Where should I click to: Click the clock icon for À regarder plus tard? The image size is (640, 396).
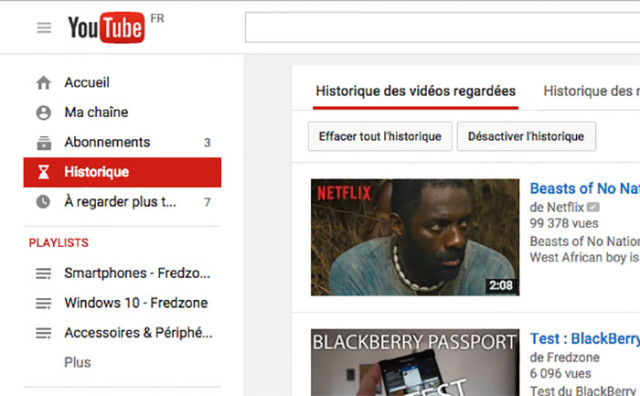point(43,202)
